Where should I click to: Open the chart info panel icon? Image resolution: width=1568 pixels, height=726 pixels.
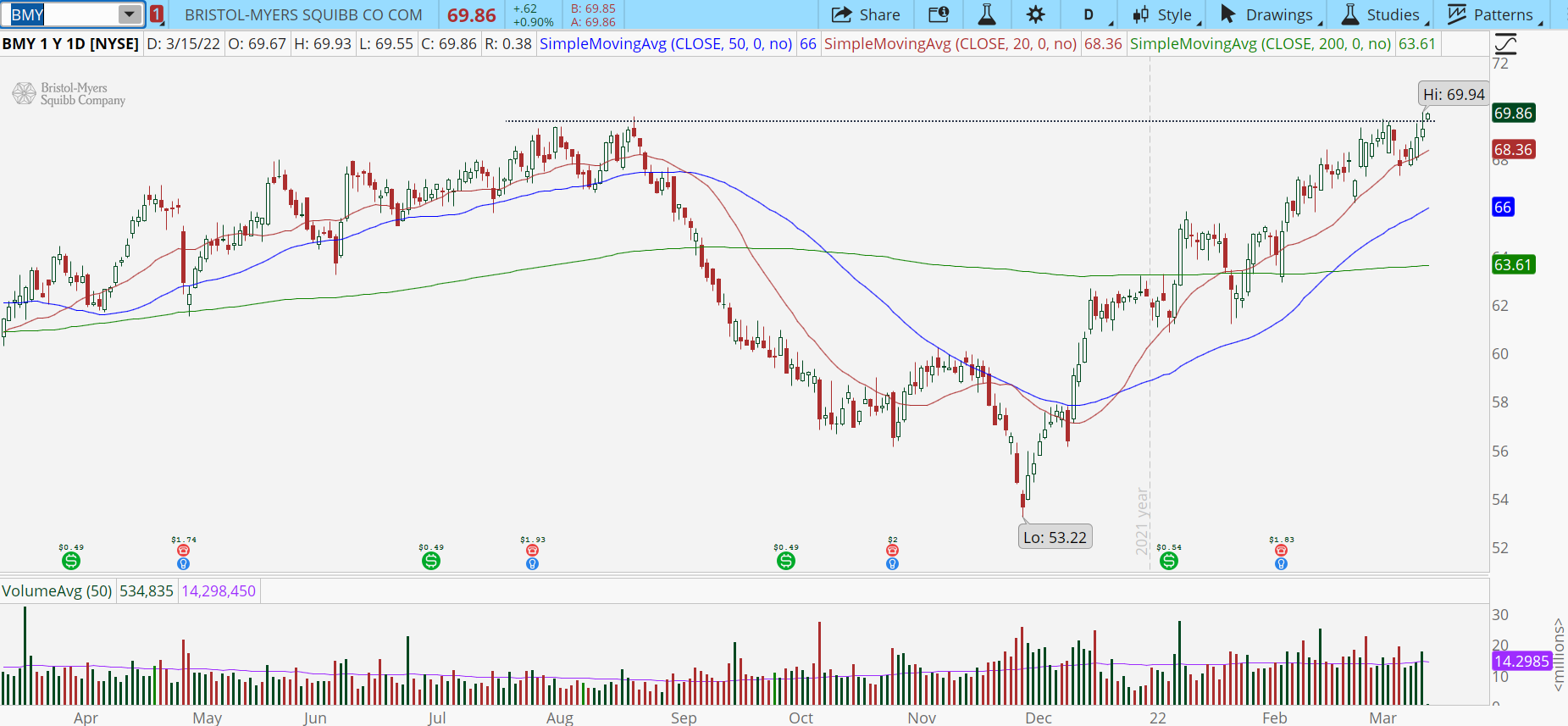[x=939, y=14]
